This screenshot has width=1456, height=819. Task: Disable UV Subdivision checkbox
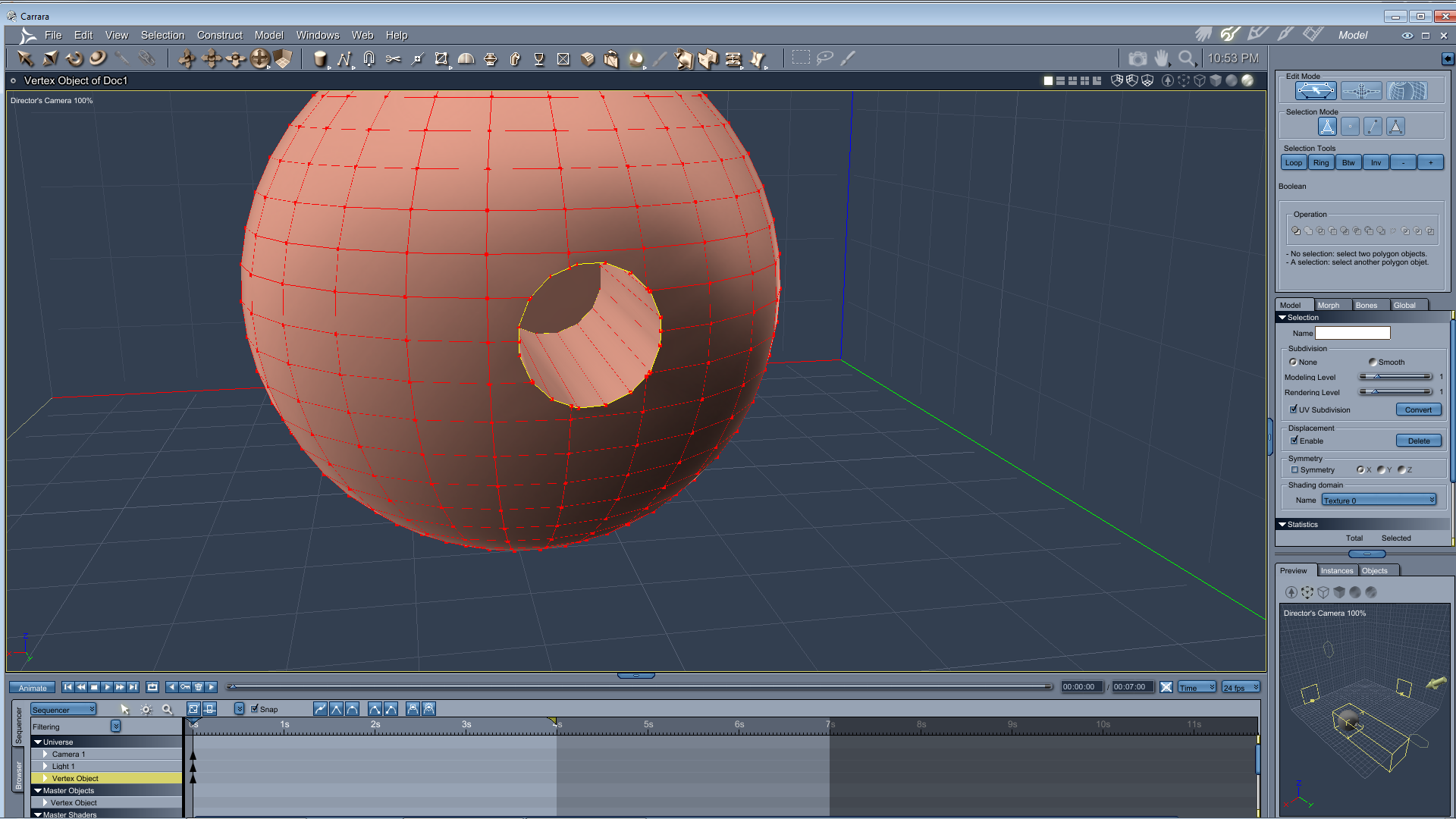point(1294,409)
